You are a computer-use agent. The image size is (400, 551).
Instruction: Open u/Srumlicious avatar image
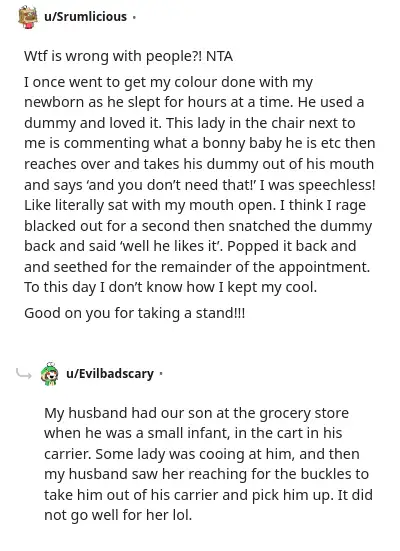click(28, 17)
